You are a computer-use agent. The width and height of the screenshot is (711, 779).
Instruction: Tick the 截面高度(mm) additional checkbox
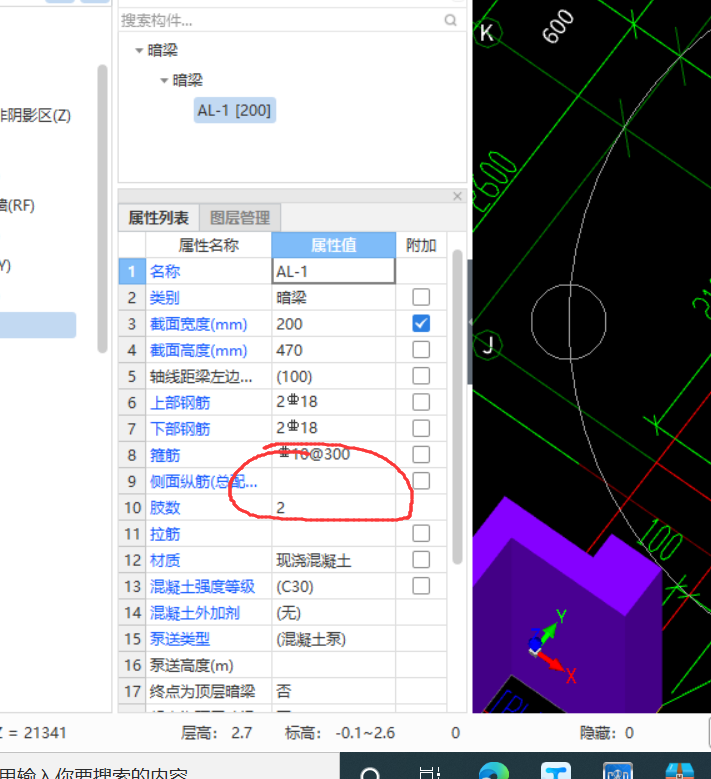pos(421,350)
